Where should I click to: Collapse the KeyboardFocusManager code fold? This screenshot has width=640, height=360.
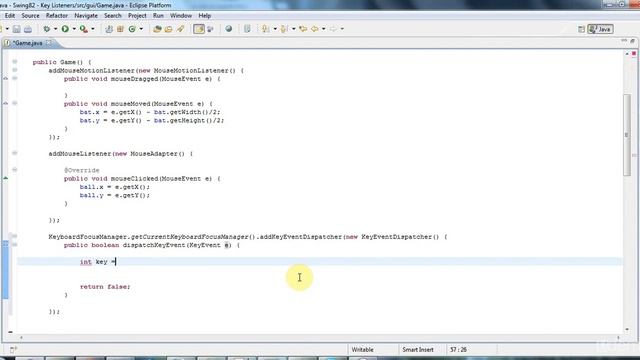pos(15,236)
